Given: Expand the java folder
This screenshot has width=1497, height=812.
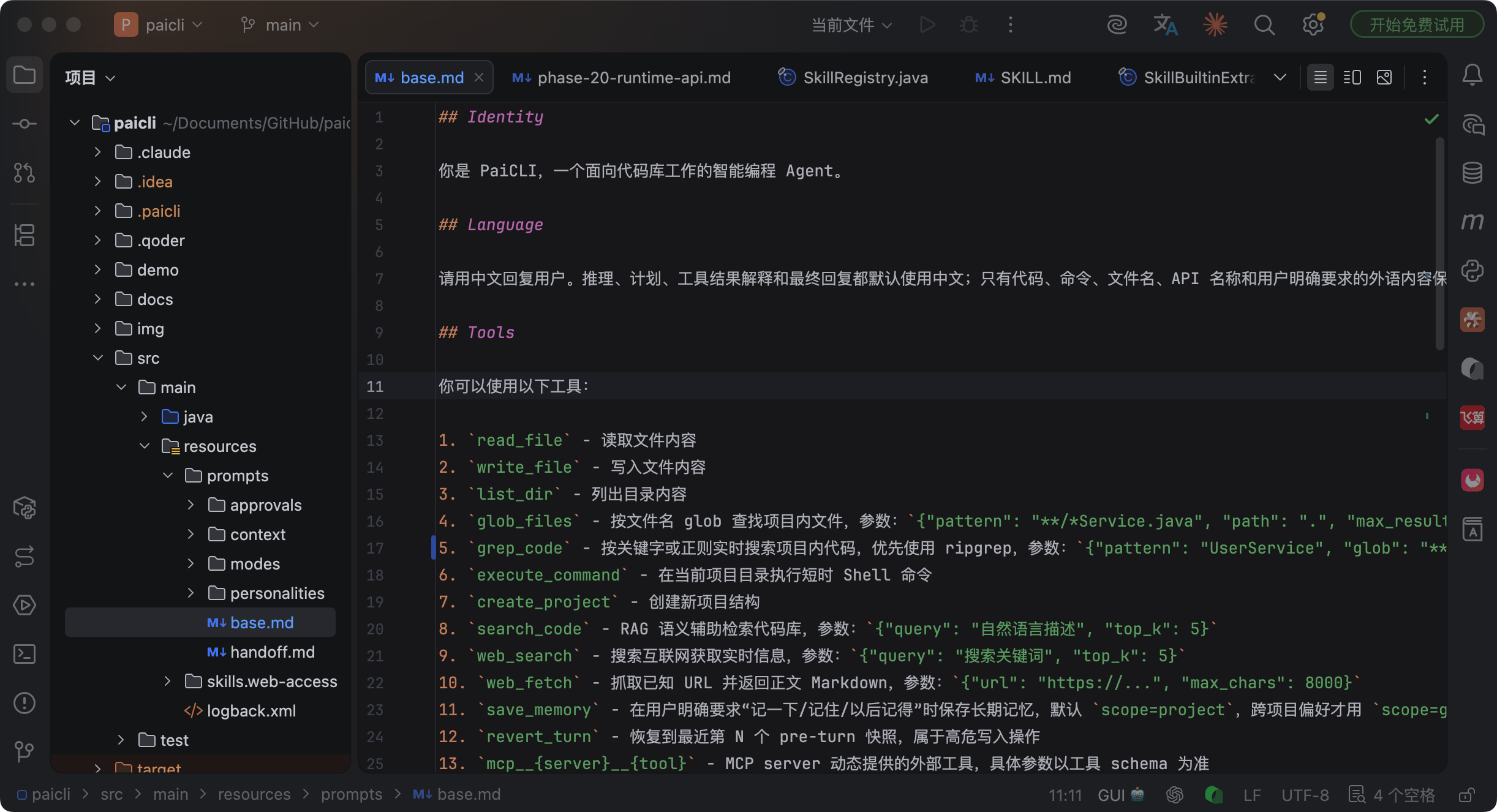Looking at the screenshot, I should tap(144, 416).
